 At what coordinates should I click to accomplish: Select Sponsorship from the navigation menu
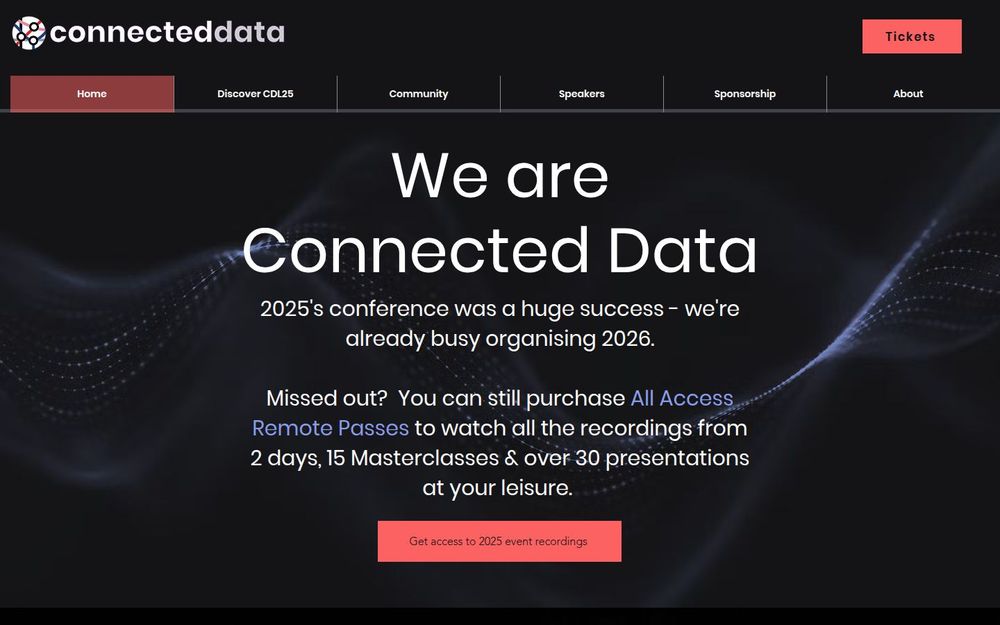(x=744, y=93)
